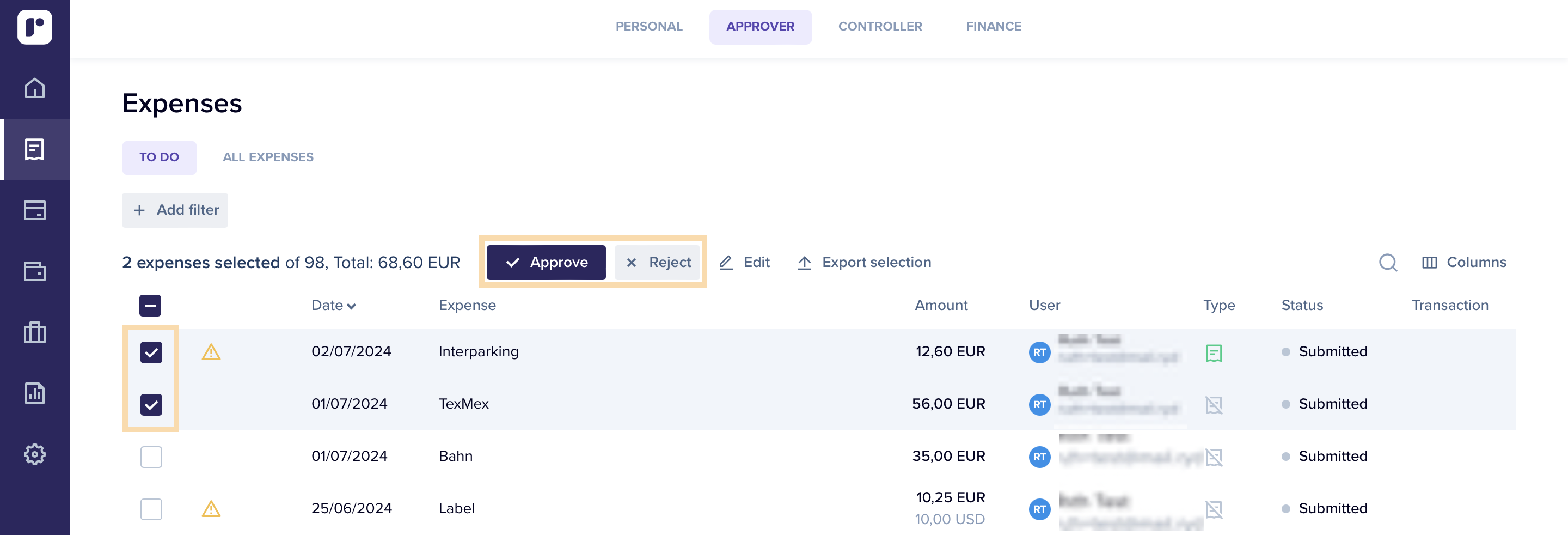Click the search magnifier above the table

[x=1388, y=262]
